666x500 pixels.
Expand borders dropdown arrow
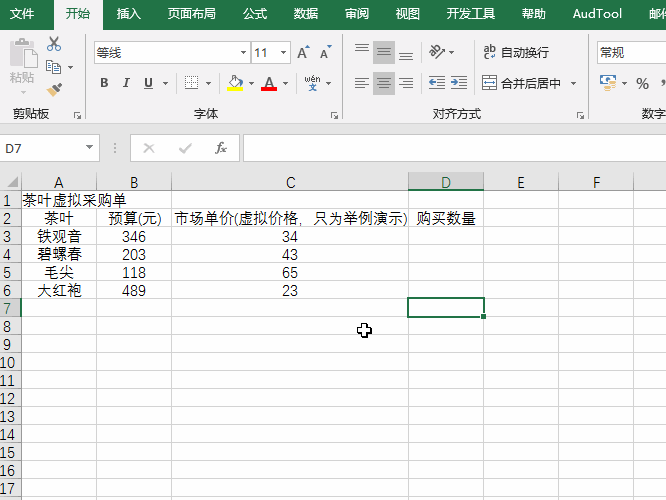(208, 83)
